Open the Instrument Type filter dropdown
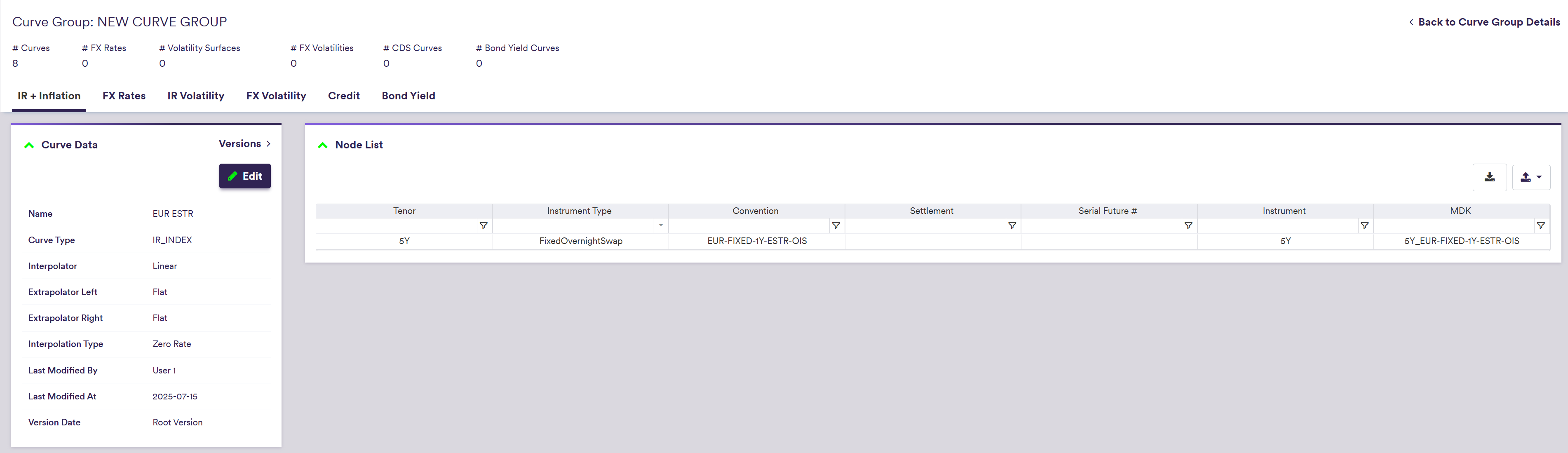This screenshot has width=1568, height=453. click(x=660, y=226)
